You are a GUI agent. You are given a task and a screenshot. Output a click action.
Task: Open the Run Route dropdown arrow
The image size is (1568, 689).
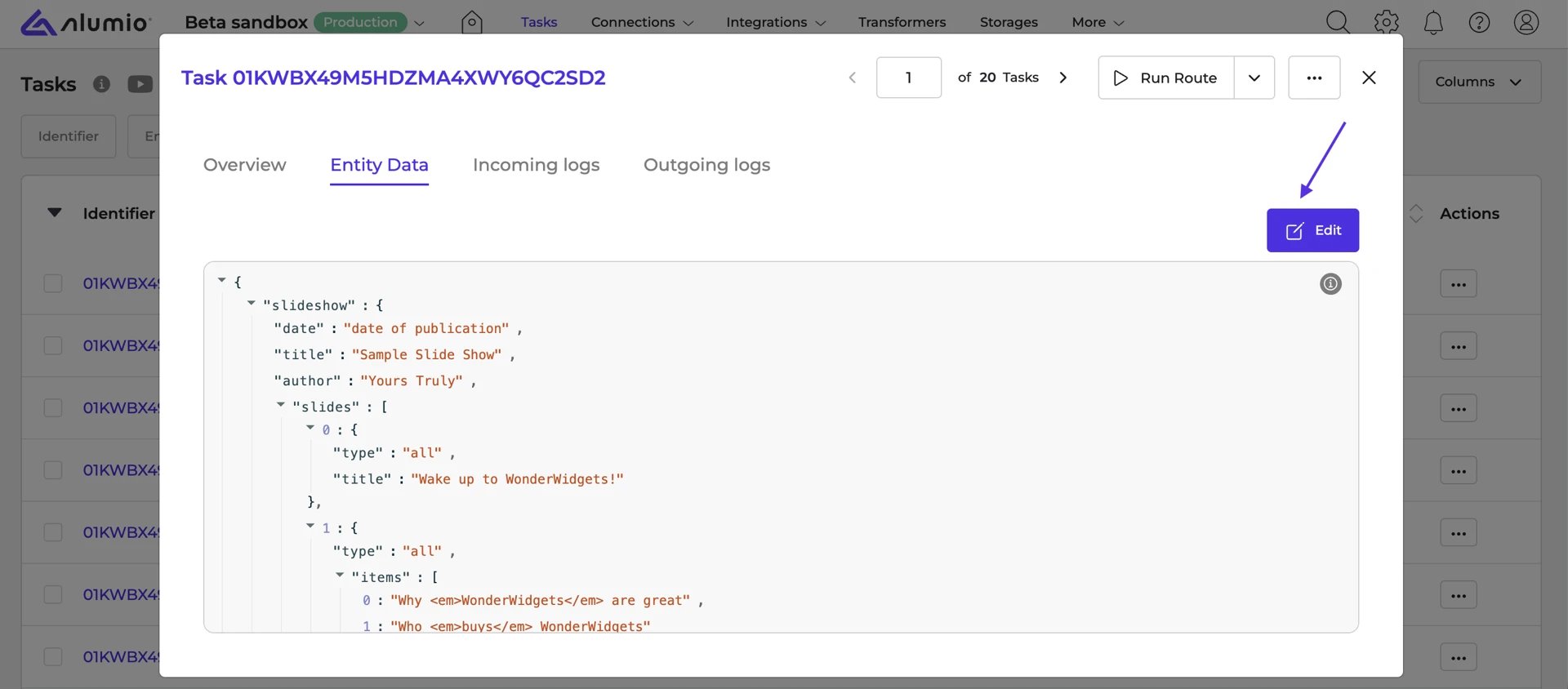coord(1254,78)
